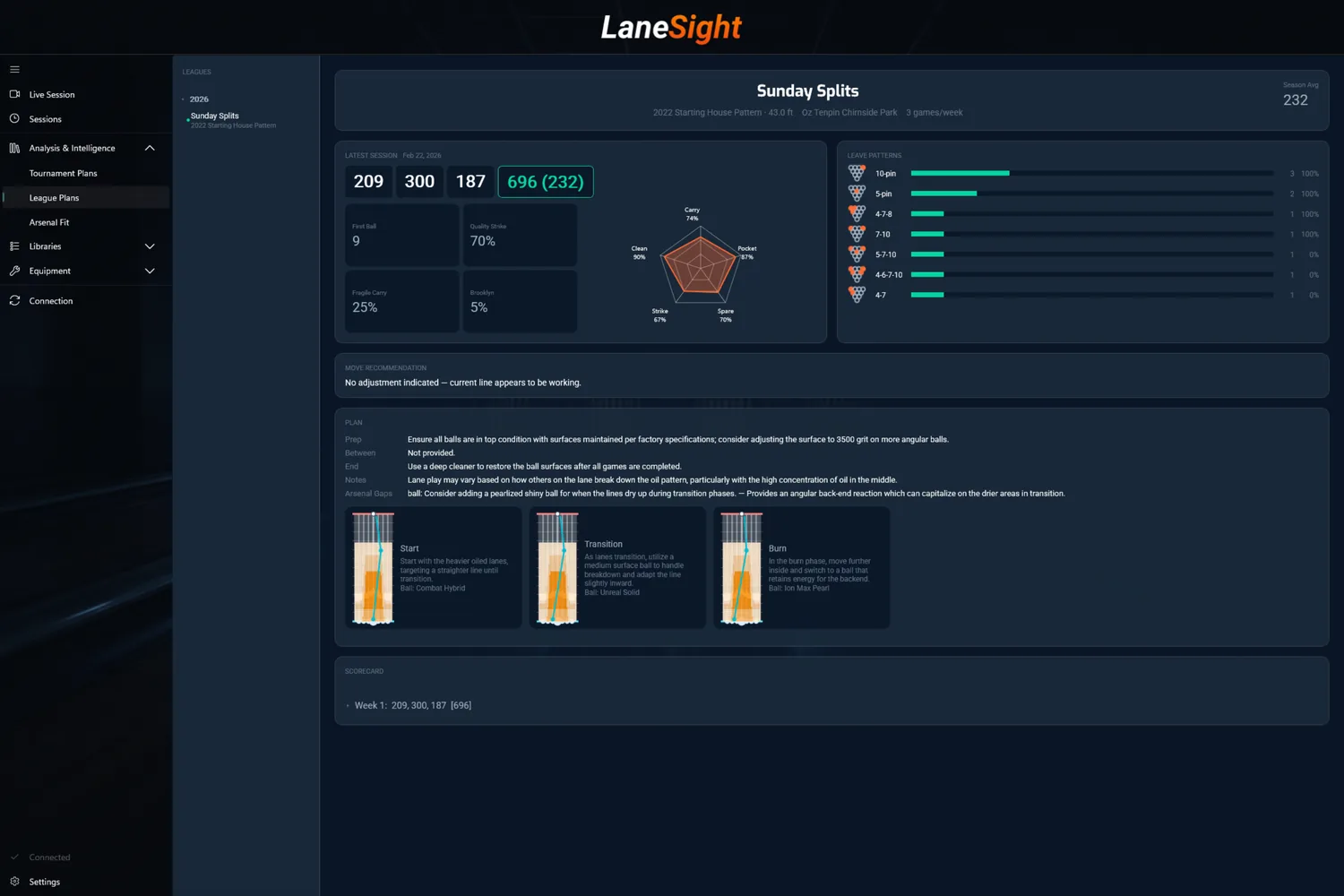Click the Analysis & Intelligence bar-chart icon
The image size is (1344, 896).
(14, 148)
